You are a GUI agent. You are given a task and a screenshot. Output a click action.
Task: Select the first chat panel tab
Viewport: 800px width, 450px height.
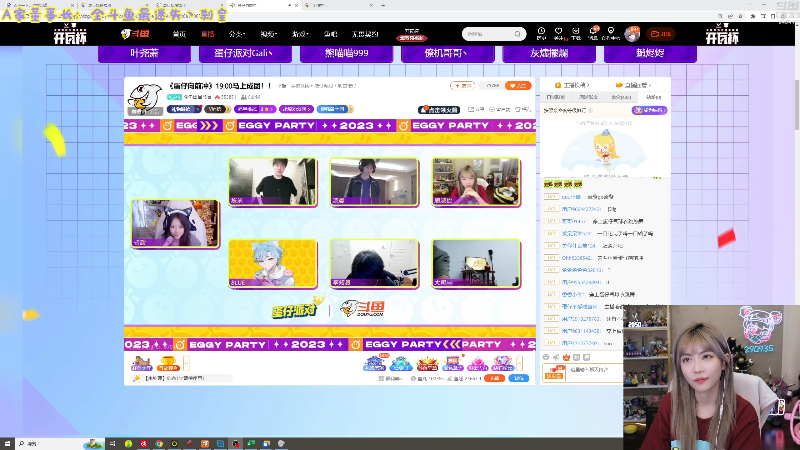pyautogui.click(x=556, y=97)
